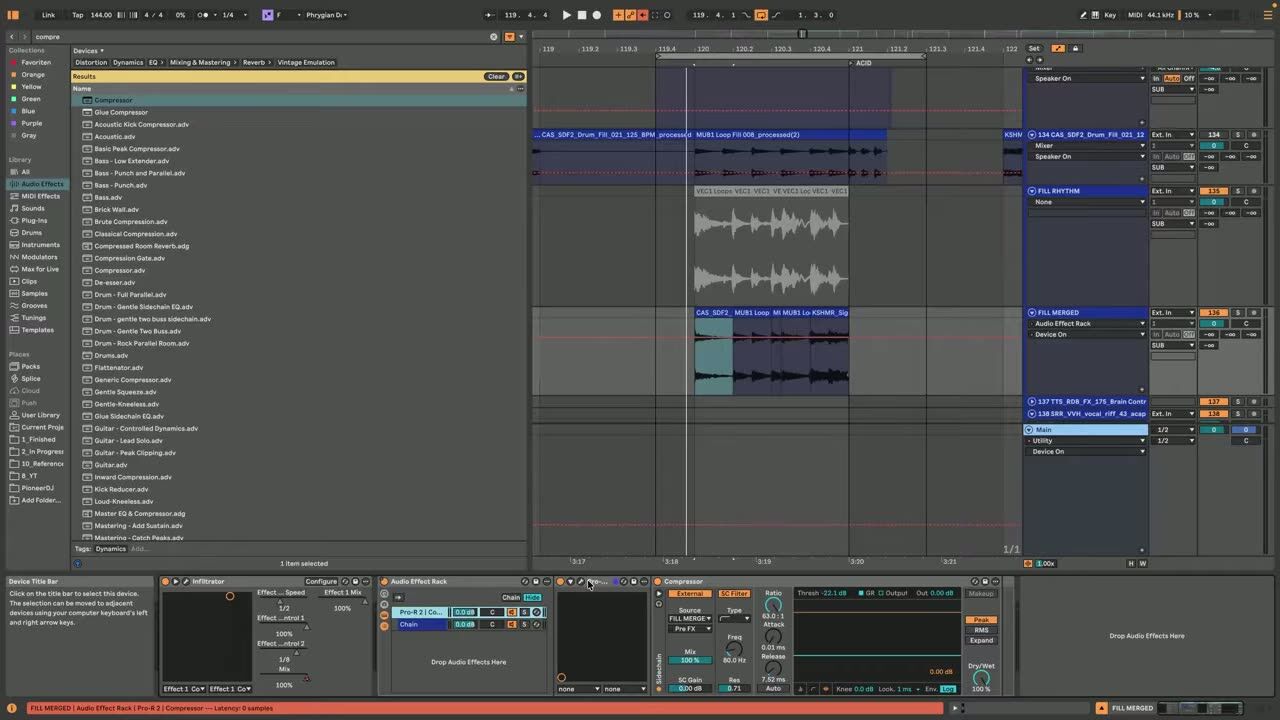
Task: Open the Splice place in the sidebar
Action: [x=31, y=378]
